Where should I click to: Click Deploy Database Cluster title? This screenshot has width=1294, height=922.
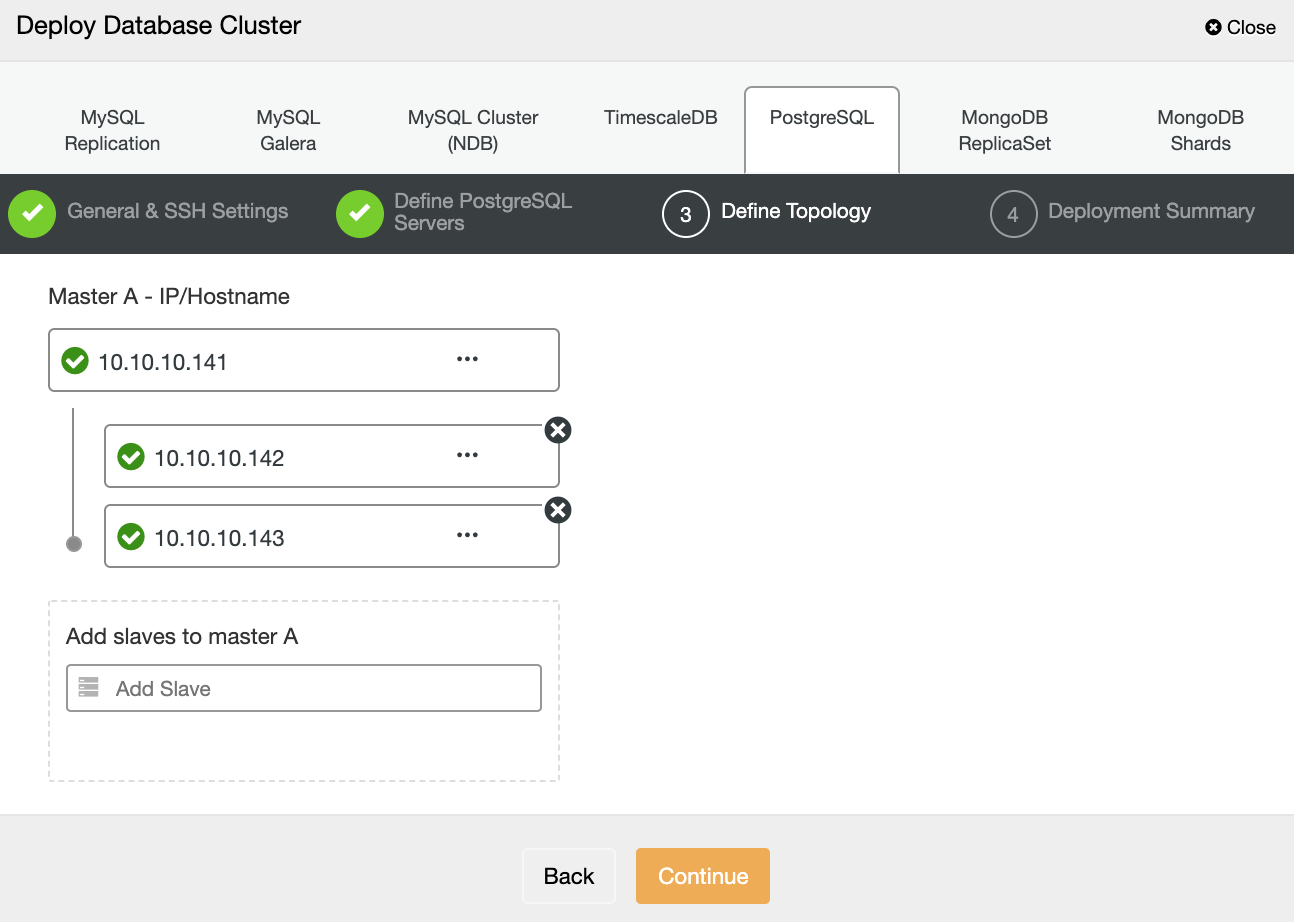pos(159,26)
